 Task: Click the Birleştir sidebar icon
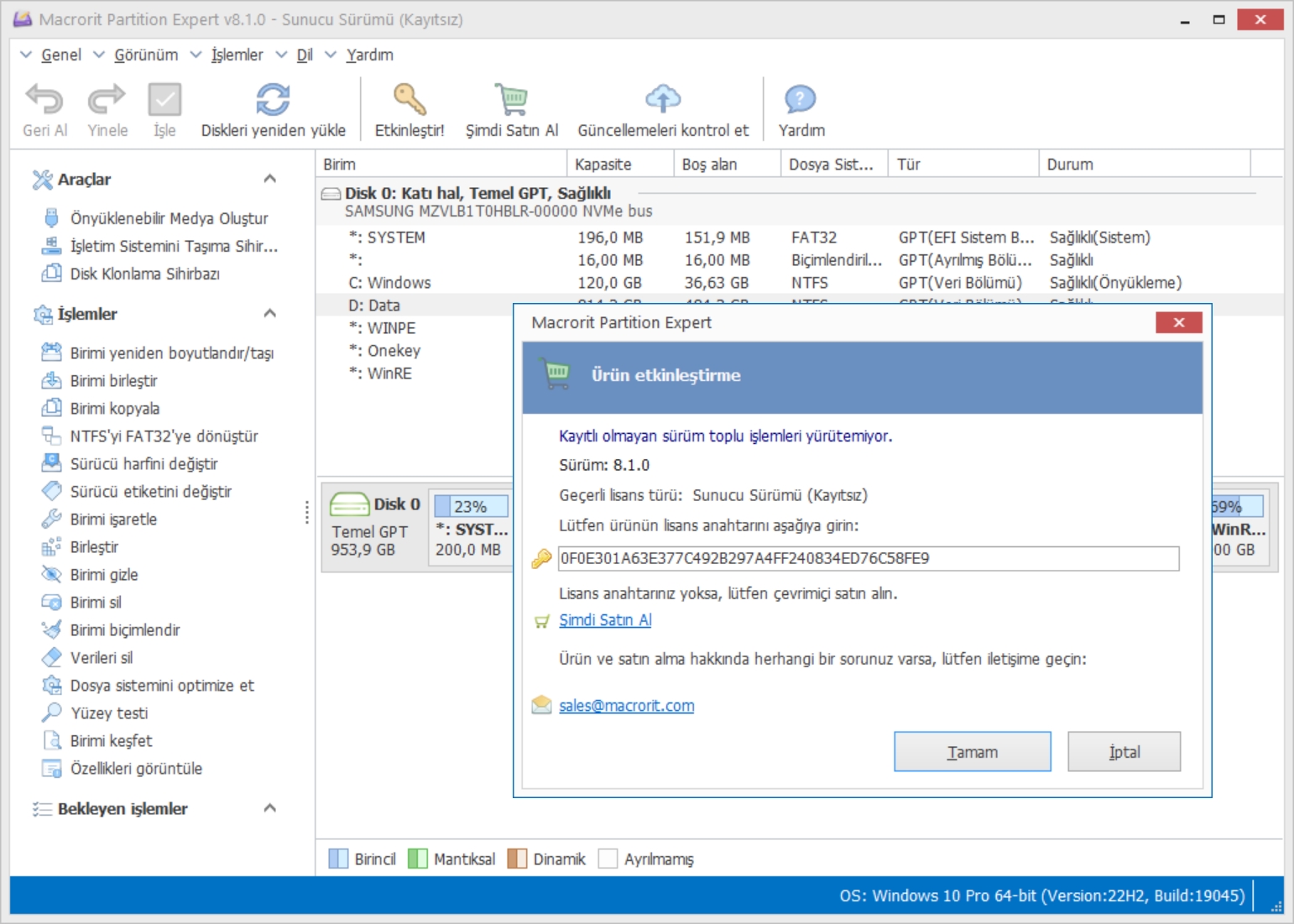click(x=51, y=546)
